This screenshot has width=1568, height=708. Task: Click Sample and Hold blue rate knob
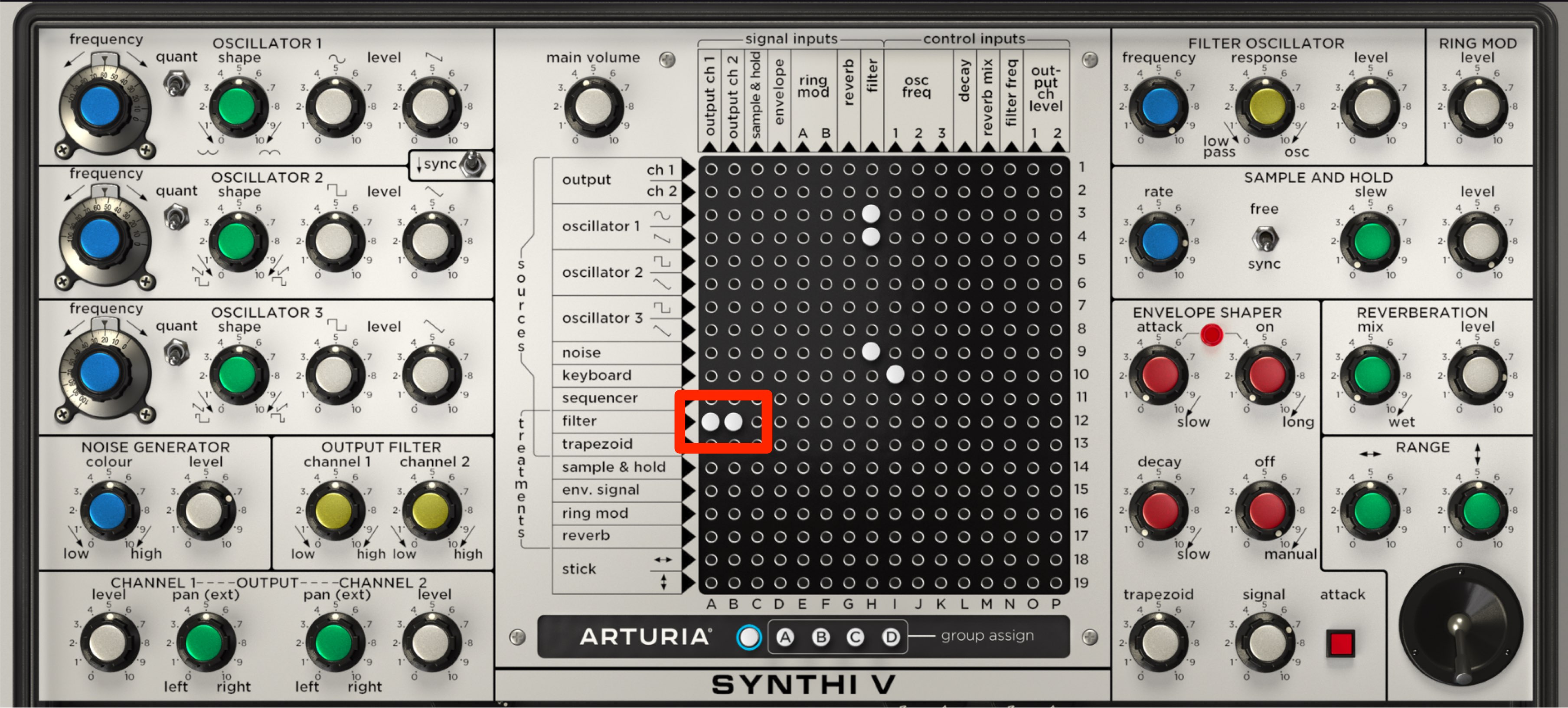pyautogui.click(x=1158, y=241)
